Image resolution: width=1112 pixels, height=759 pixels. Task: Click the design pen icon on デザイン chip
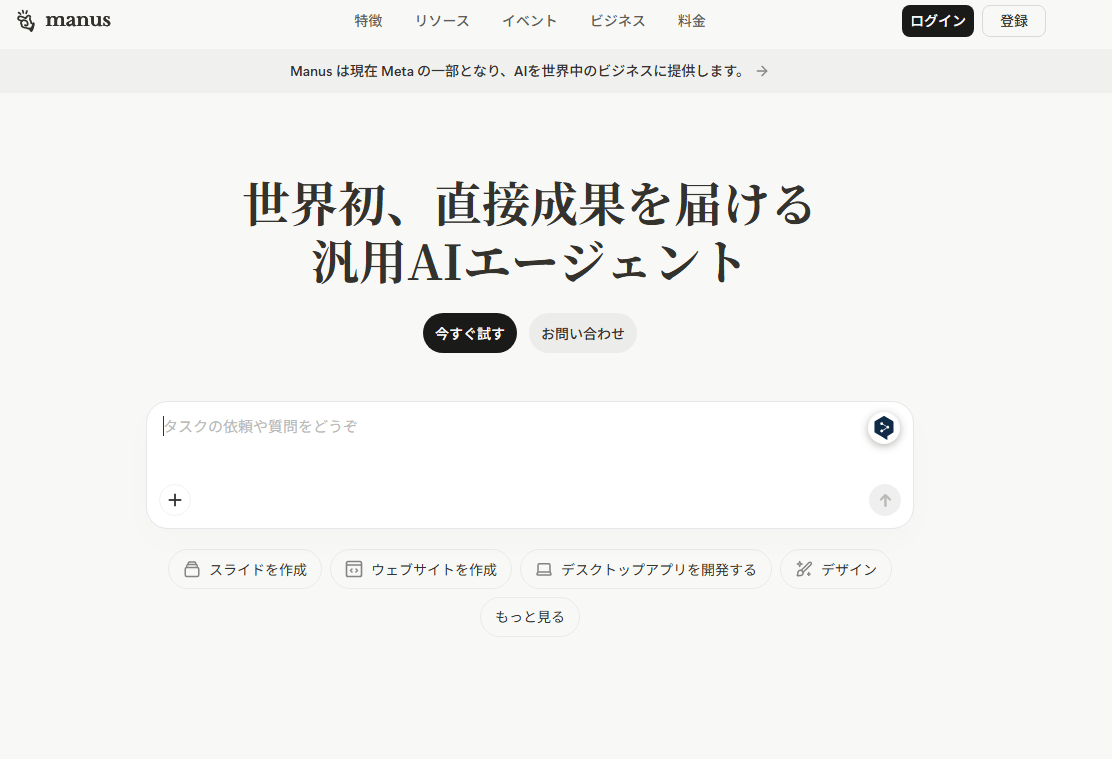[804, 569]
